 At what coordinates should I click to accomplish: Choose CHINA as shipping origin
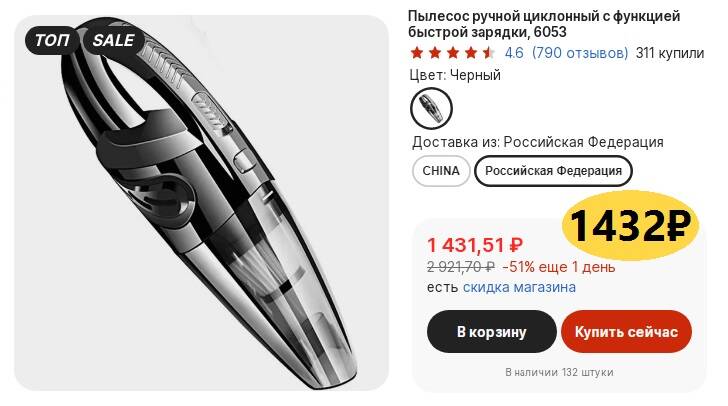tap(441, 171)
